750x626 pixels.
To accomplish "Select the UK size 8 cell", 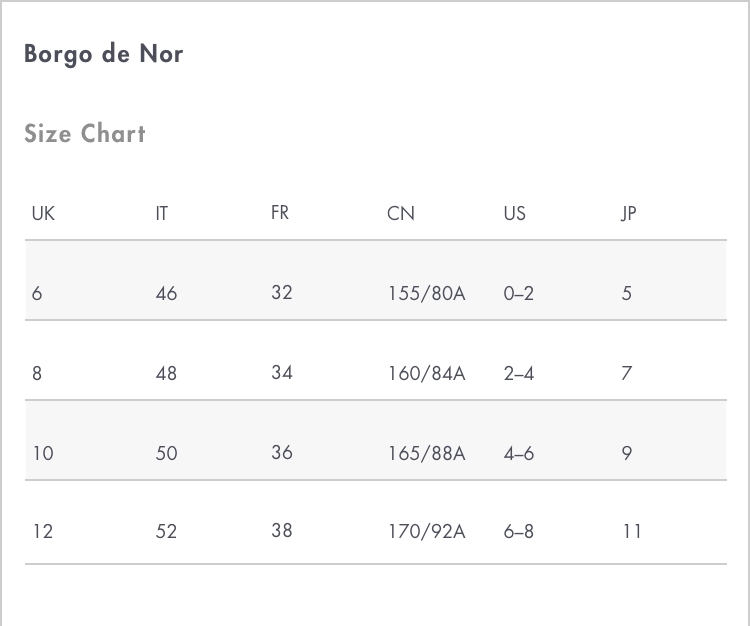I will 37,373.
